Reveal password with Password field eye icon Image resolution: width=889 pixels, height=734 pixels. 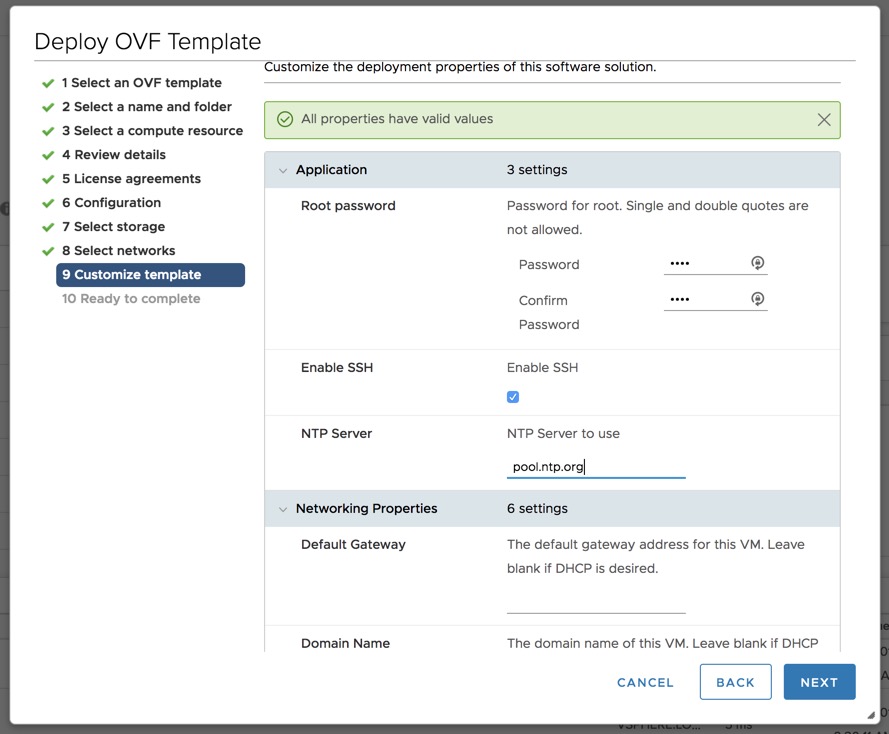coord(757,263)
